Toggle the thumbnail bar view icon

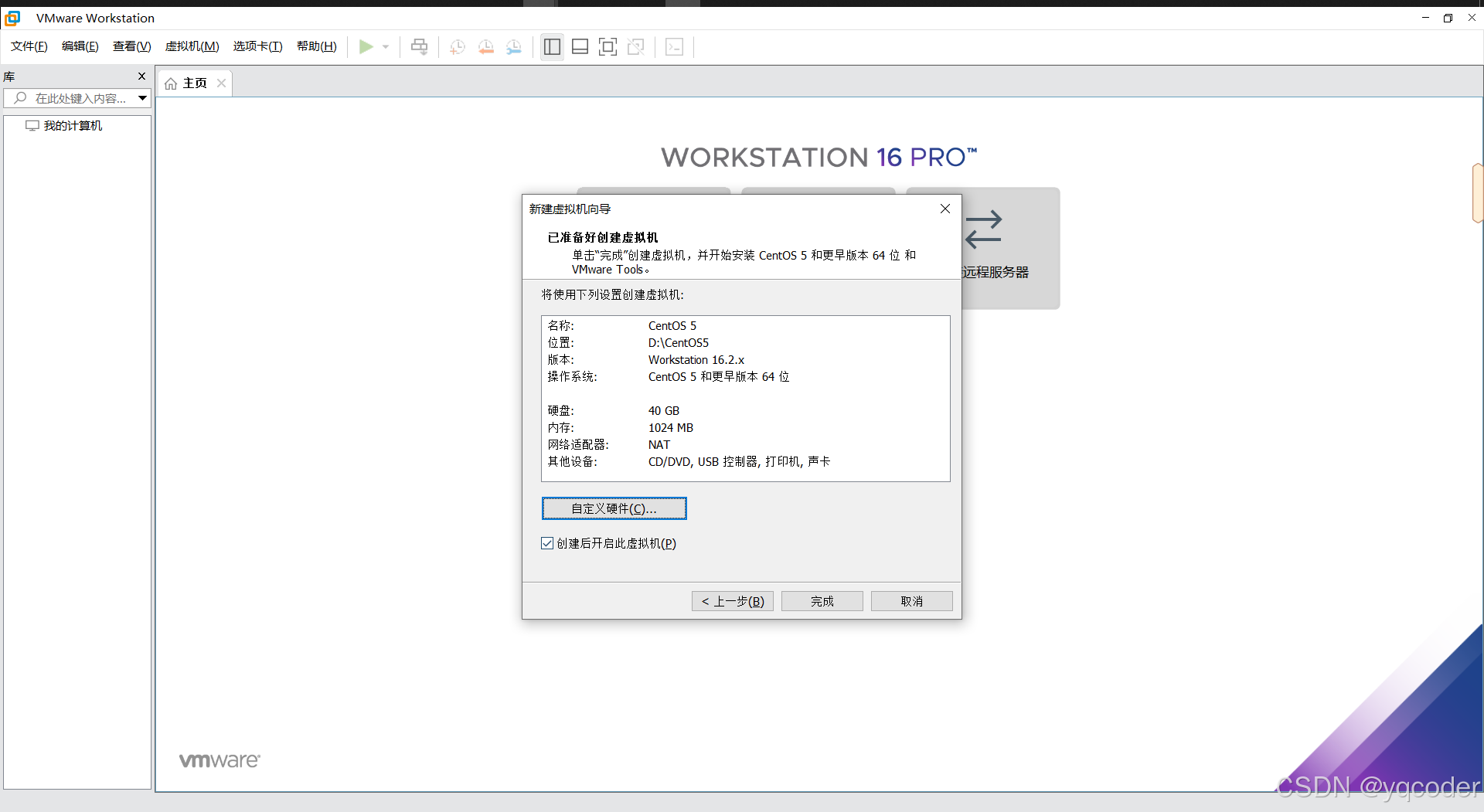coord(580,47)
